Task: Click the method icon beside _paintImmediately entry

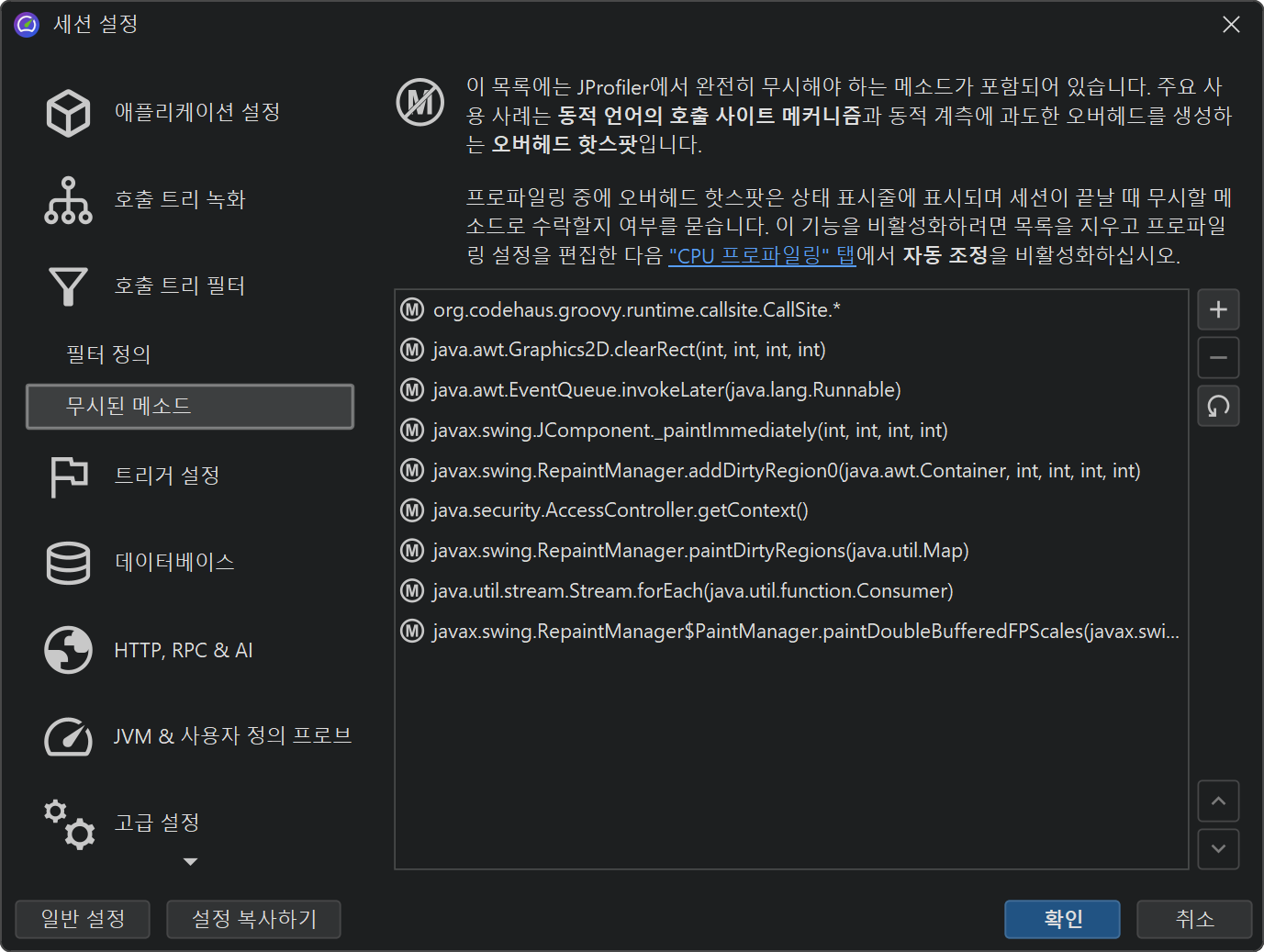Action: coord(412,431)
